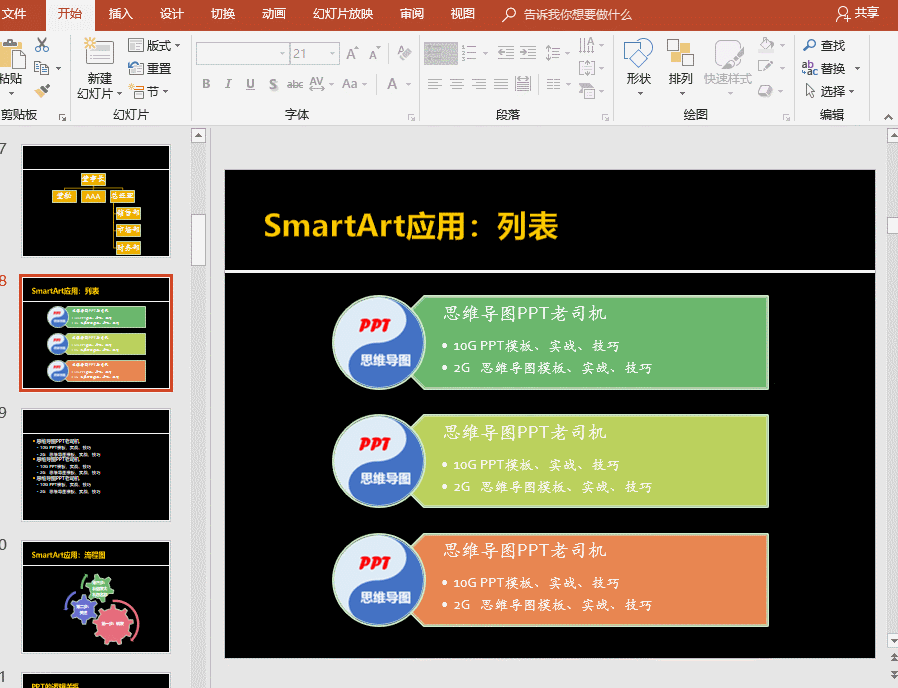The image size is (898, 688).
Task: Open the 排列 Arrange menu
Action: point(680,66)
